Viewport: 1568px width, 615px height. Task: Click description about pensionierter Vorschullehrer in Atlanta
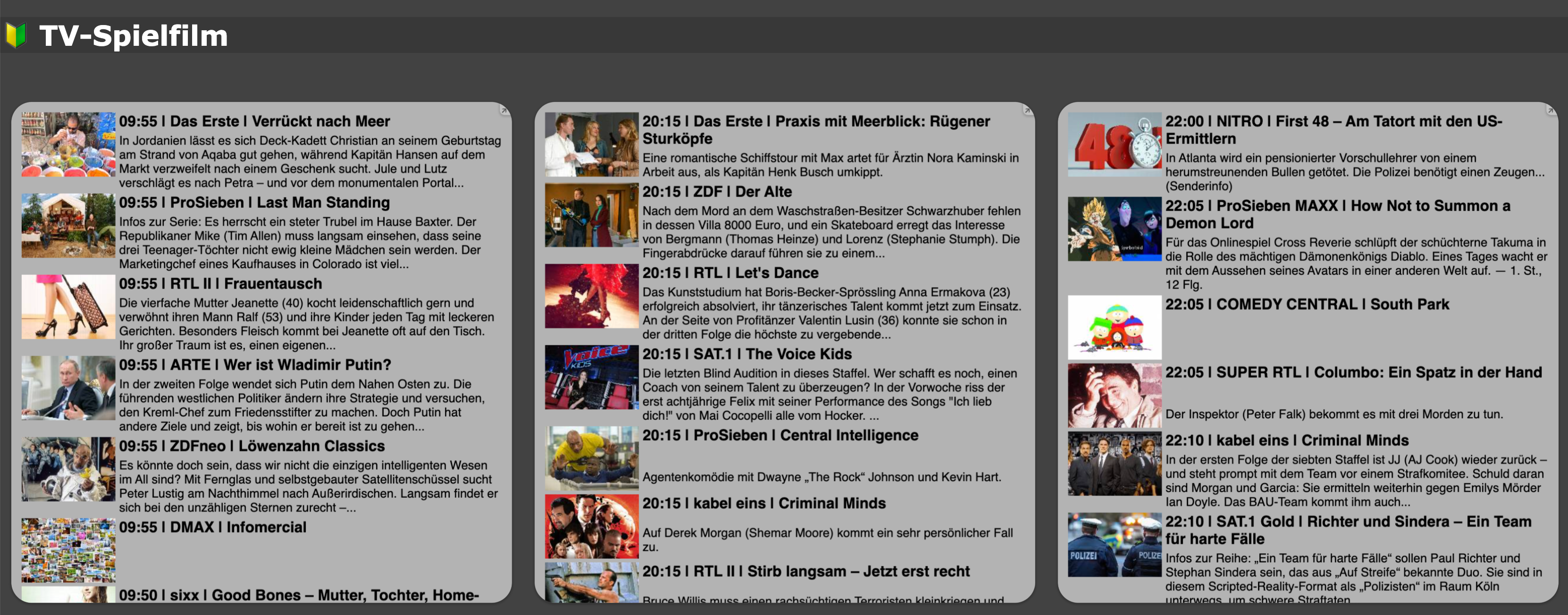click(x=1355, y=172)
